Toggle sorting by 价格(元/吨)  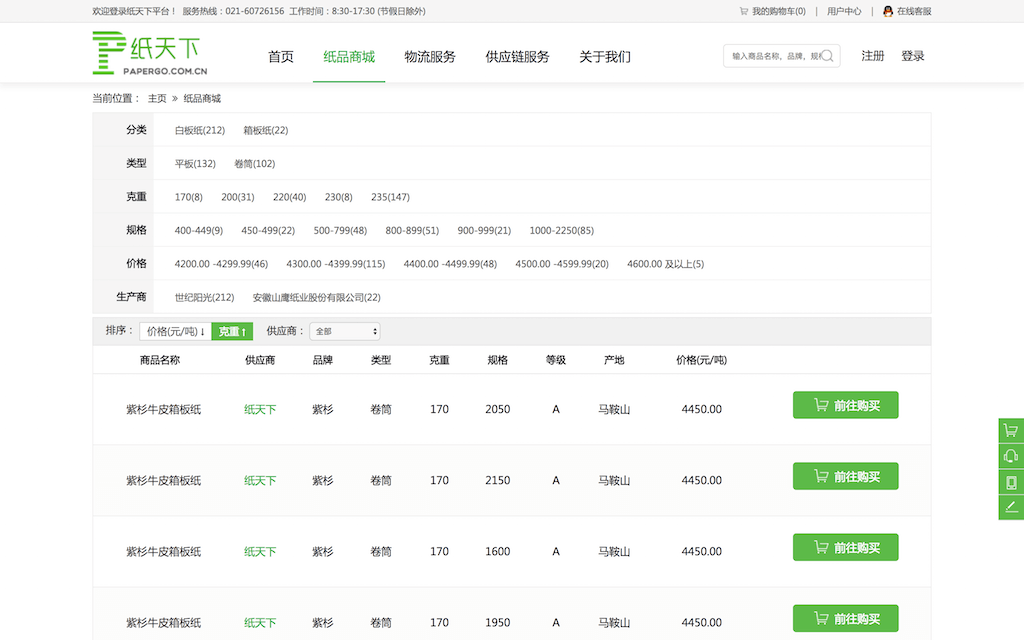pos(175,331)
